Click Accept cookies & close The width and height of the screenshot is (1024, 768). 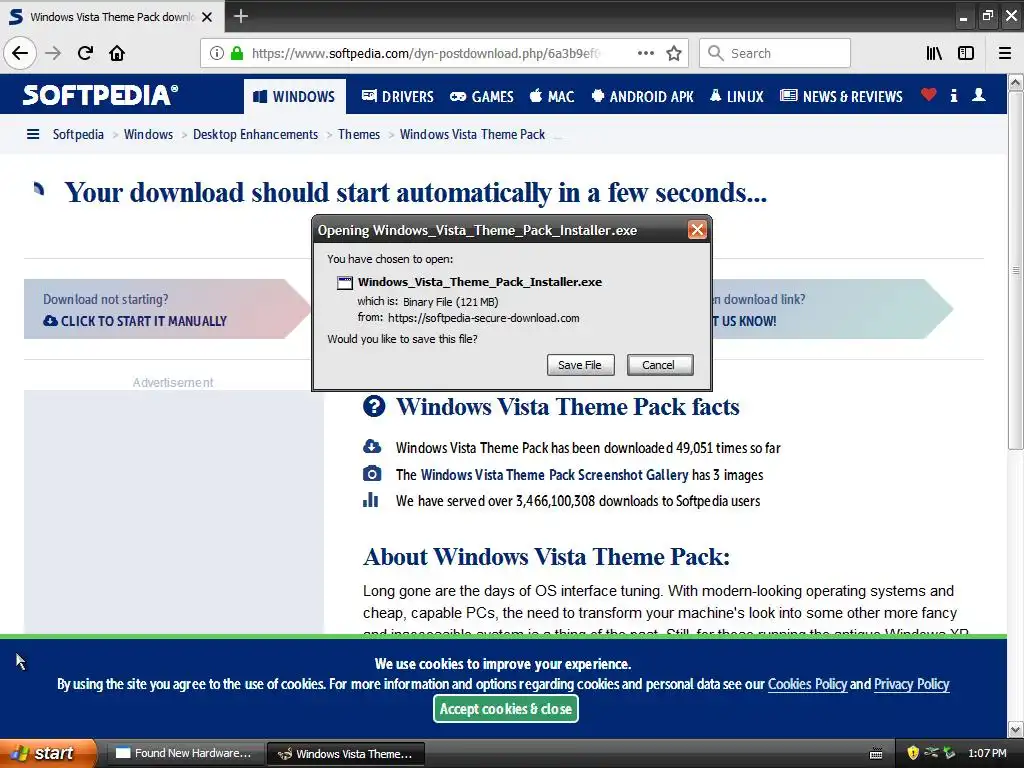click(505, 709)
